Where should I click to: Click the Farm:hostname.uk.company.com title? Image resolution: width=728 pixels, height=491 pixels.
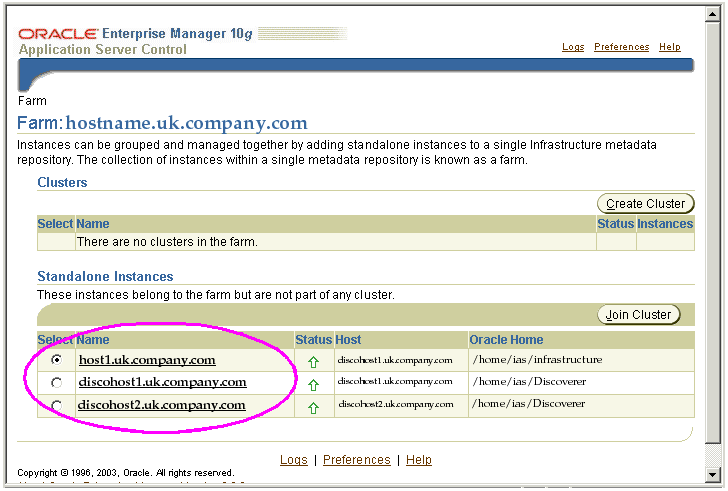[x=162, y=123]
